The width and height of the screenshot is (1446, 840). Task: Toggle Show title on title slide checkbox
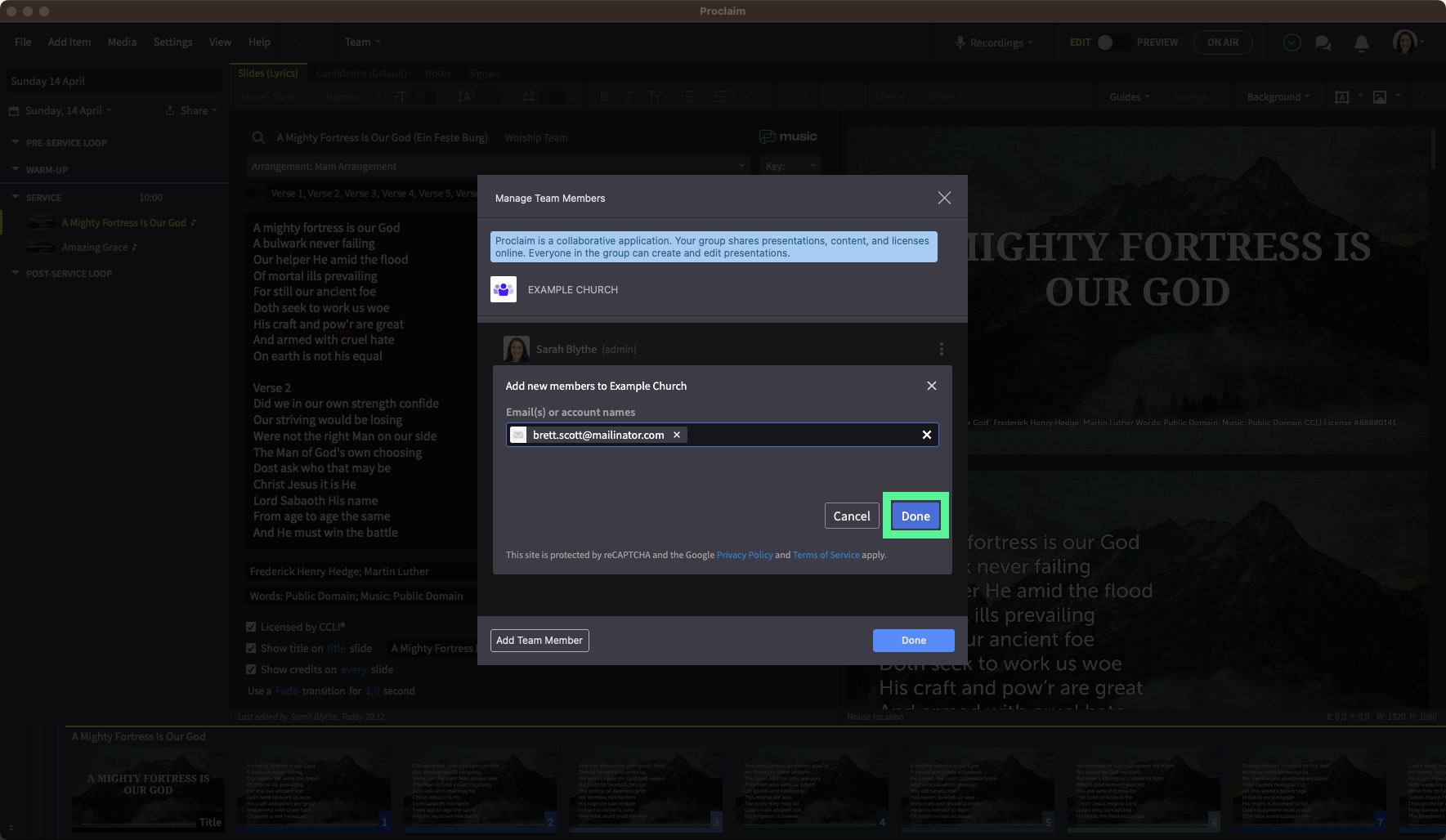click(x=251, y=648)
